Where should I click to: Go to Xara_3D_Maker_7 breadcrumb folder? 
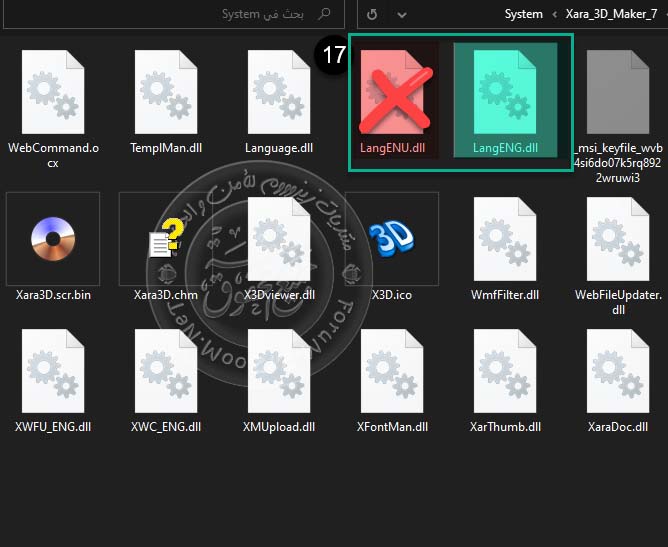coord(611,14)
